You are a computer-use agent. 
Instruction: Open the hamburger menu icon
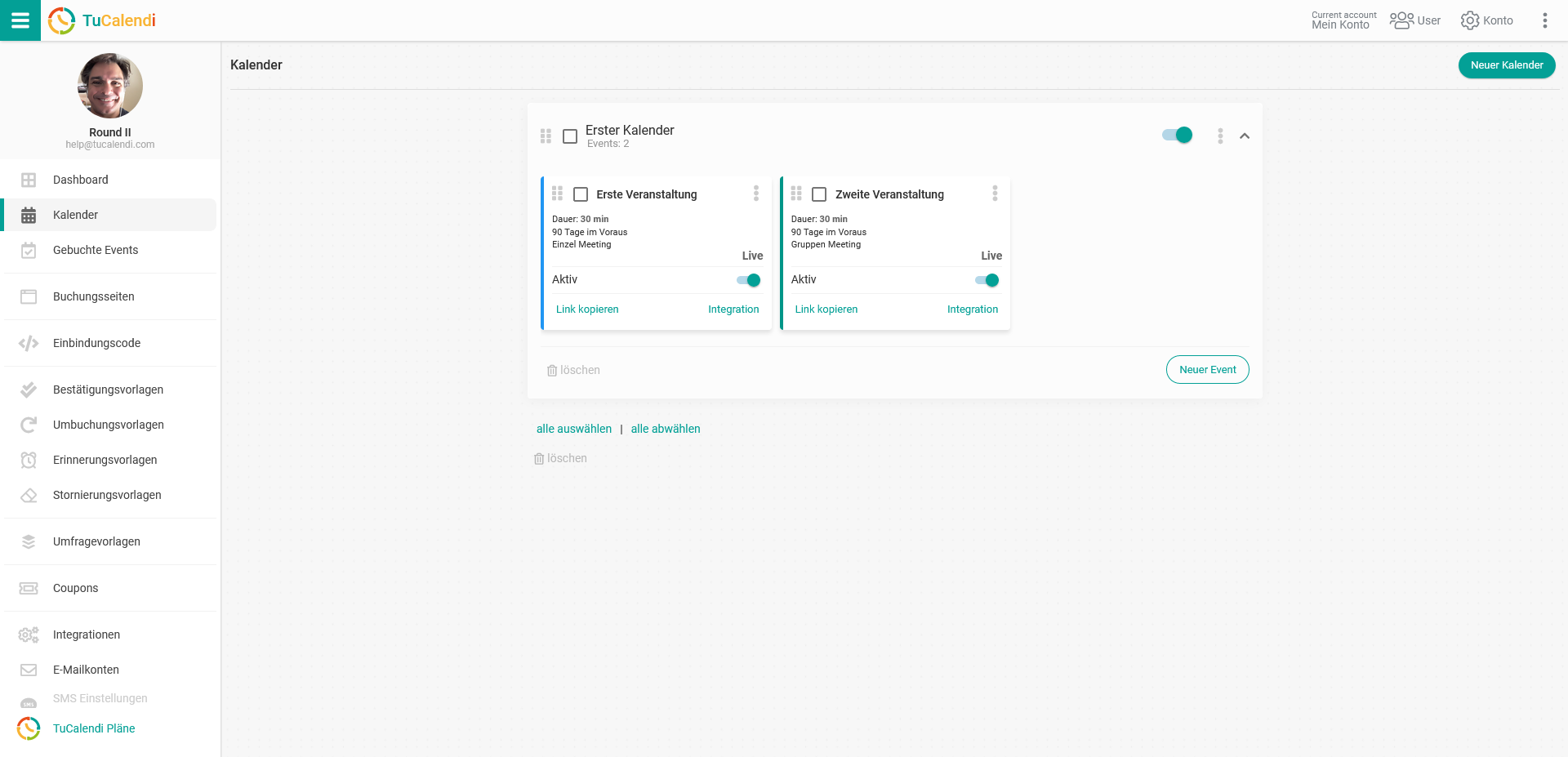[x=20, y=20]
